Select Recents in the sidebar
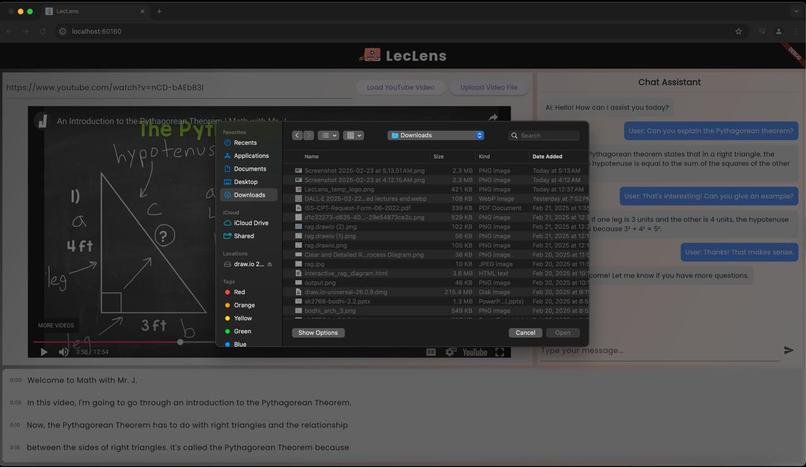Viewport: 806px width, 467px height. [x=245, y=143]
